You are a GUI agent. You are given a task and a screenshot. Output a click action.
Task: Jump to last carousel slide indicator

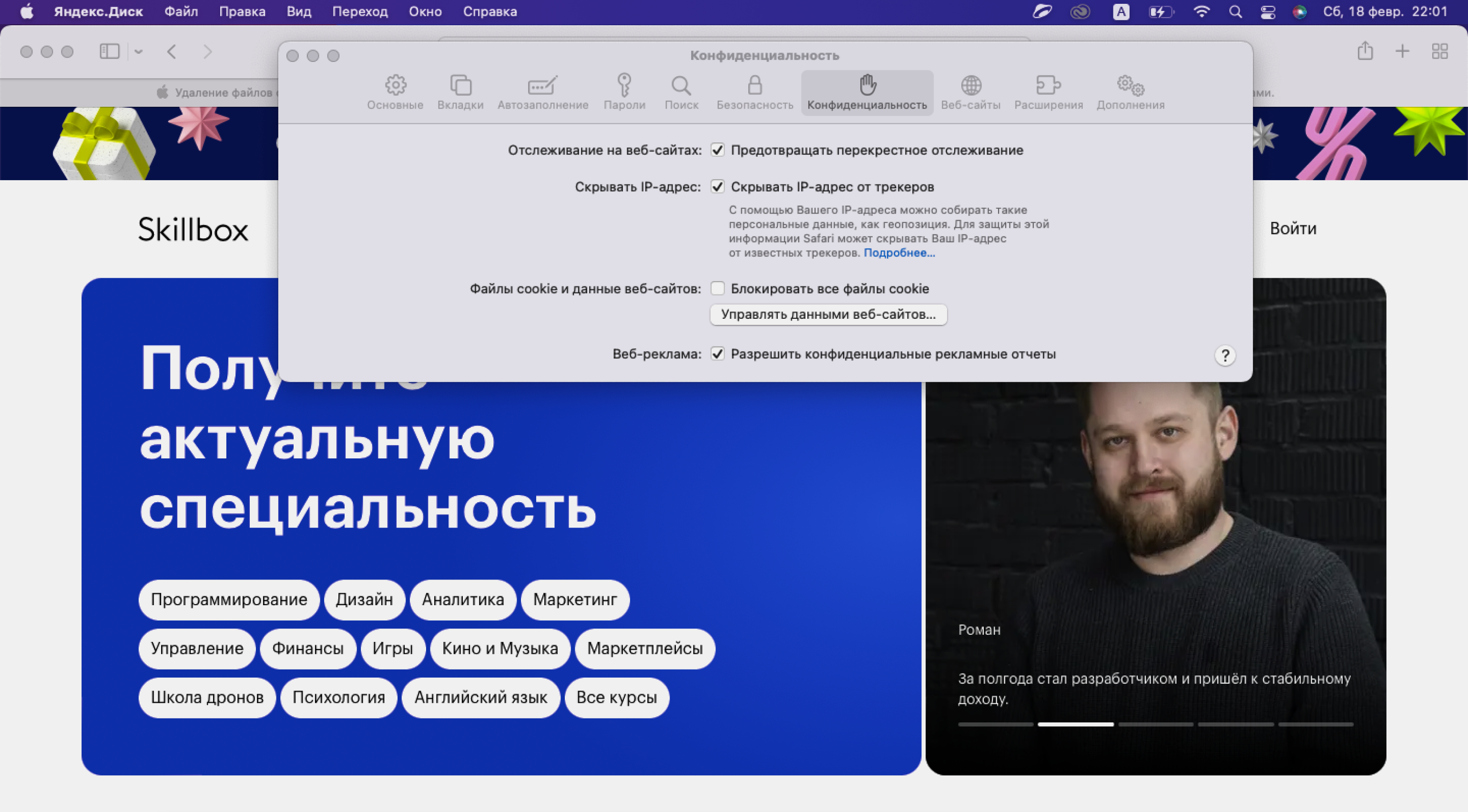point(1316,724)
